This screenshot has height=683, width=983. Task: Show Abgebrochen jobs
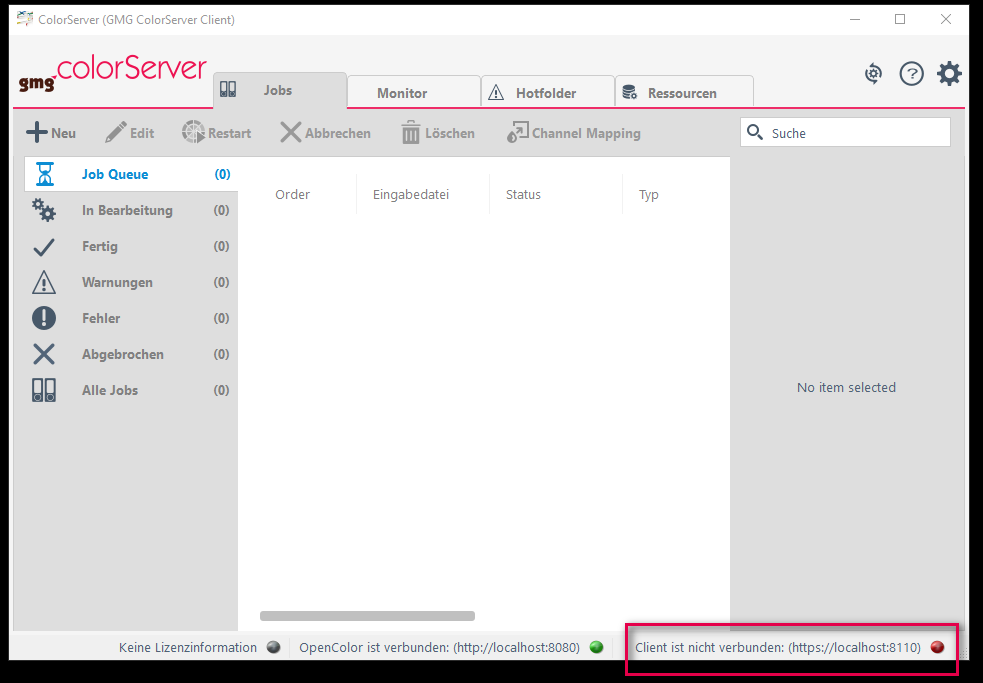pos(131,354)
